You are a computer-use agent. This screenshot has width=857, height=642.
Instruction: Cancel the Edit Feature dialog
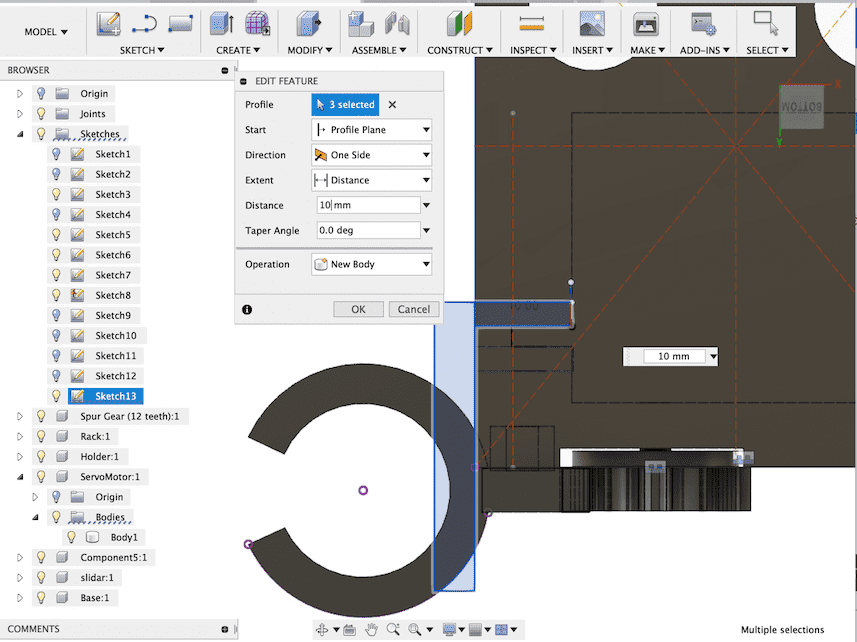[413, 309]
